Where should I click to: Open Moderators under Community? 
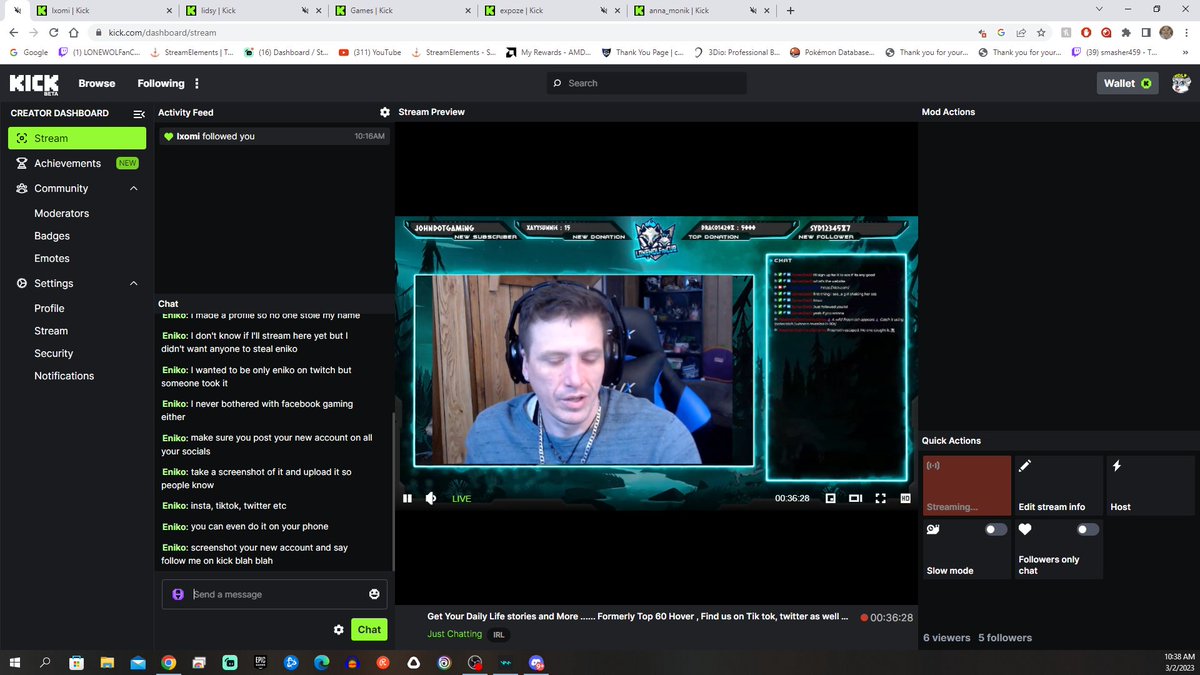pyautogui.click(x=61, y=213)
